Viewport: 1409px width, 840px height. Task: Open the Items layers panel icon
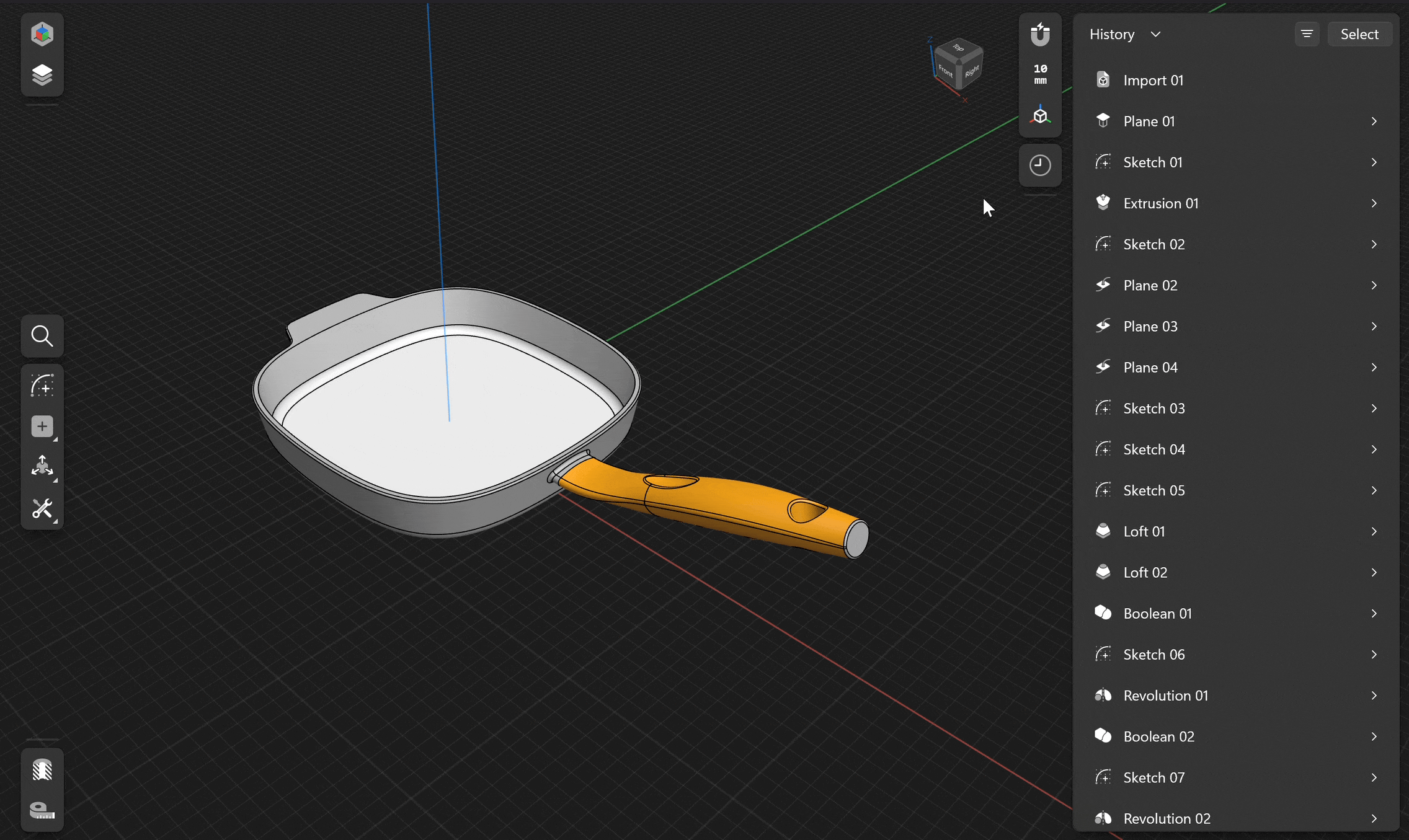(42, 75)
